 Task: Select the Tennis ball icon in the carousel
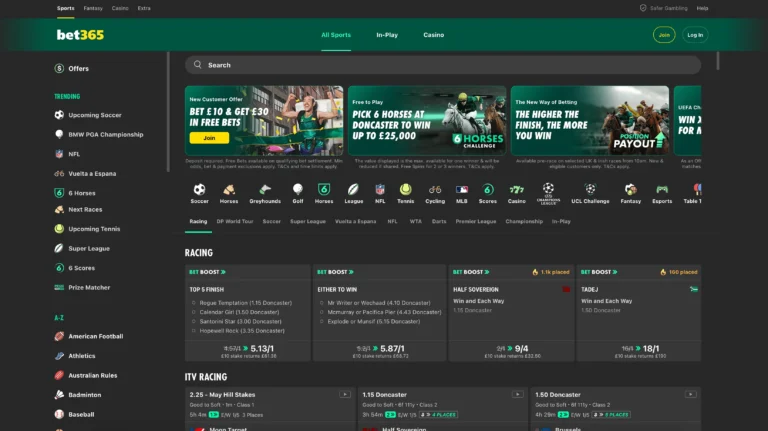406,193
